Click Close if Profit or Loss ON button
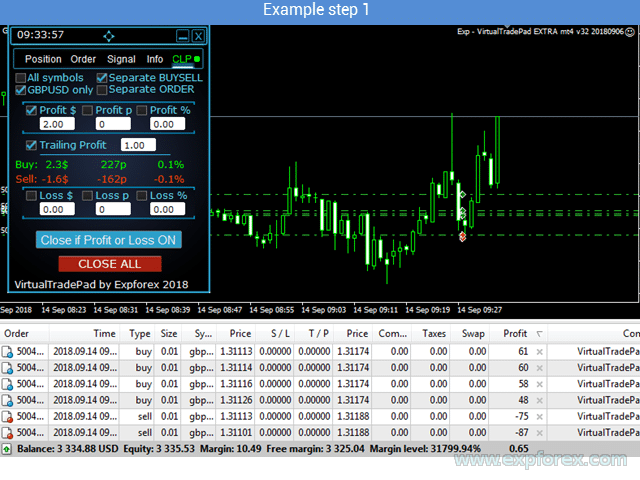Screen dimensions: 640x480 click(x=109, y=240)
